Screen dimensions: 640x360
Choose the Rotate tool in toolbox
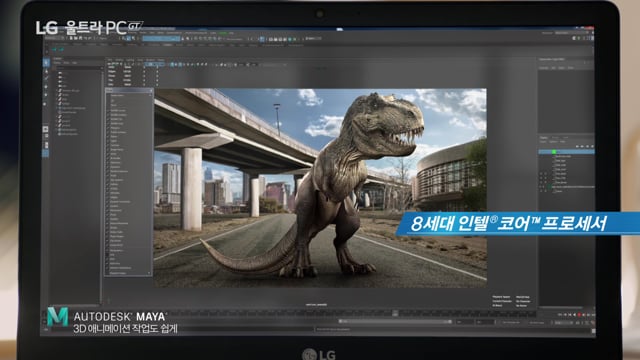[46, 95]
